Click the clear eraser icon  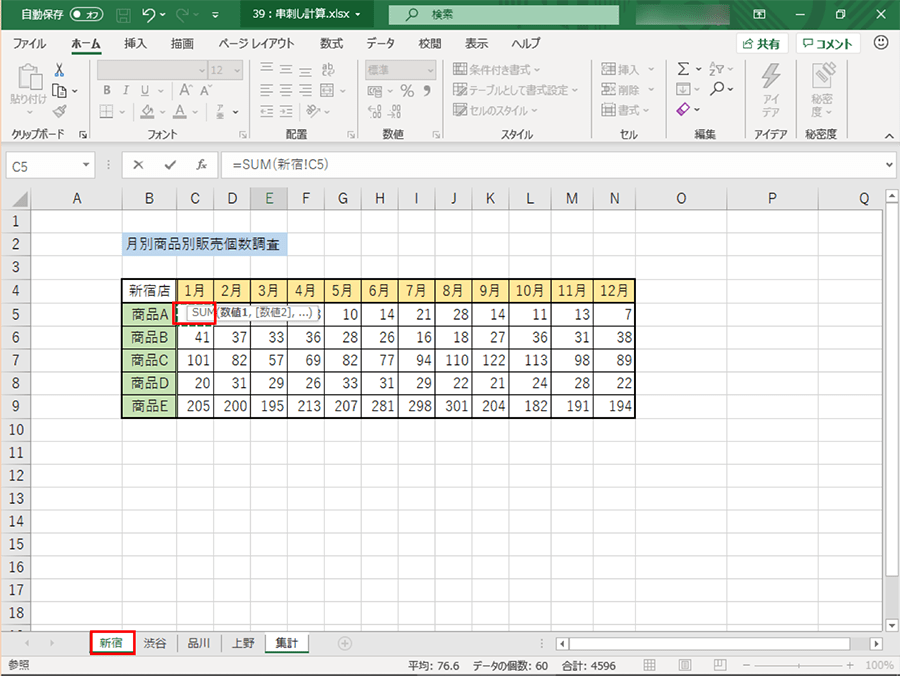(683, 109)
